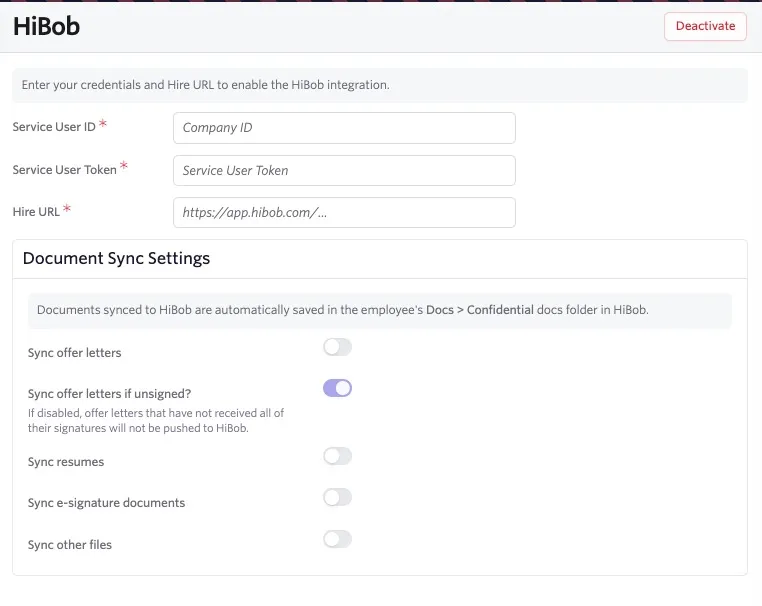Focus the Service User ID field
The image size is (762, 606).
[344, 128]
